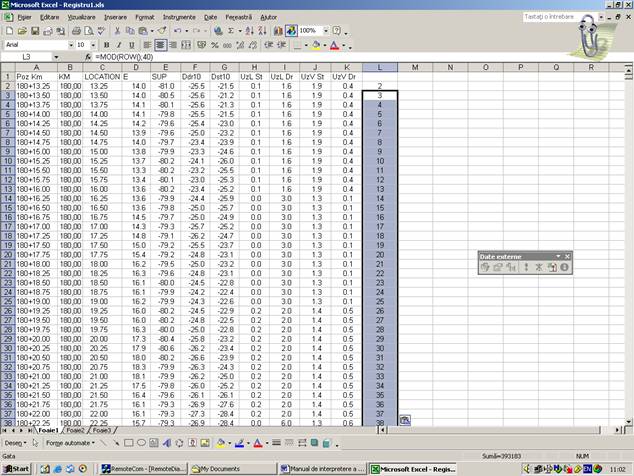
Task: Open the Arial font name dropdown
Action: [x=69, y=45]
